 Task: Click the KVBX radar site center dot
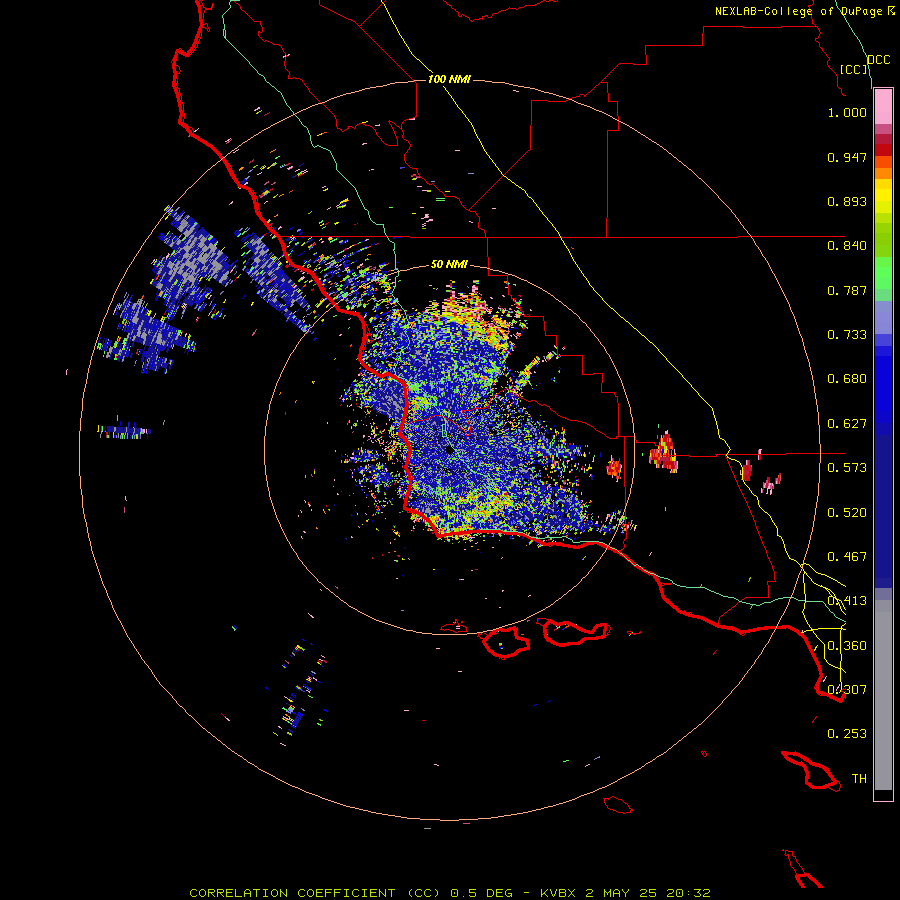coord(449,451)
